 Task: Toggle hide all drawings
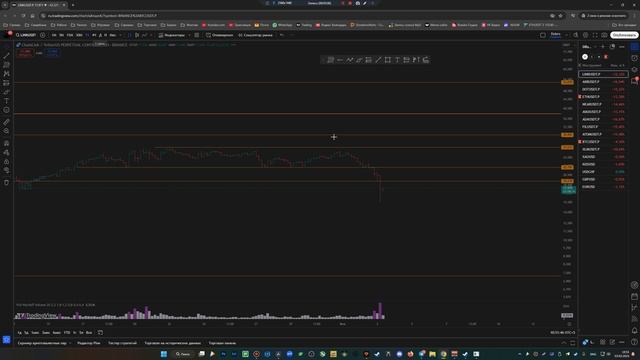tap(7, 170)
